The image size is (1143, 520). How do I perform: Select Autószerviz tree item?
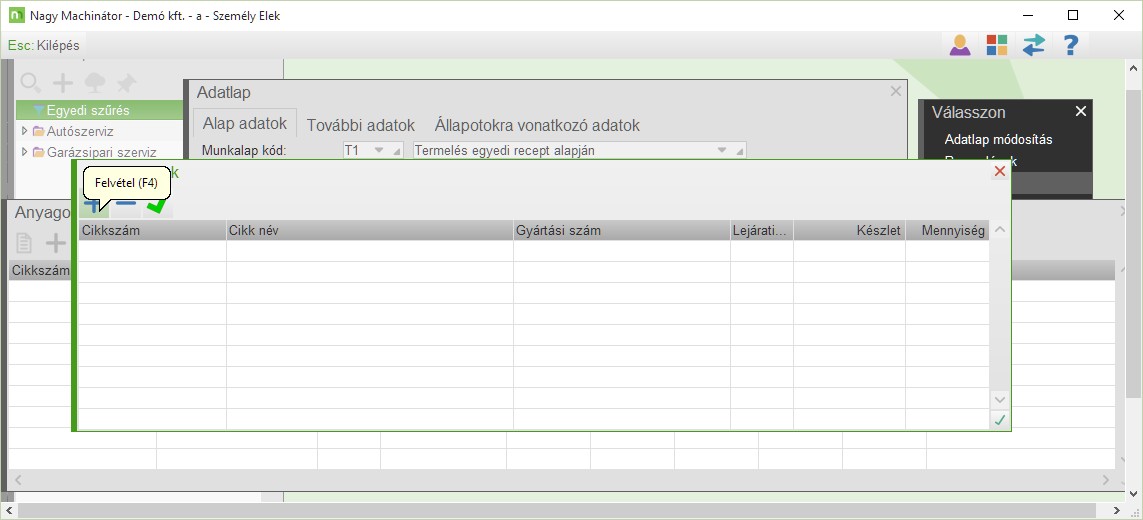pos(79,131)
